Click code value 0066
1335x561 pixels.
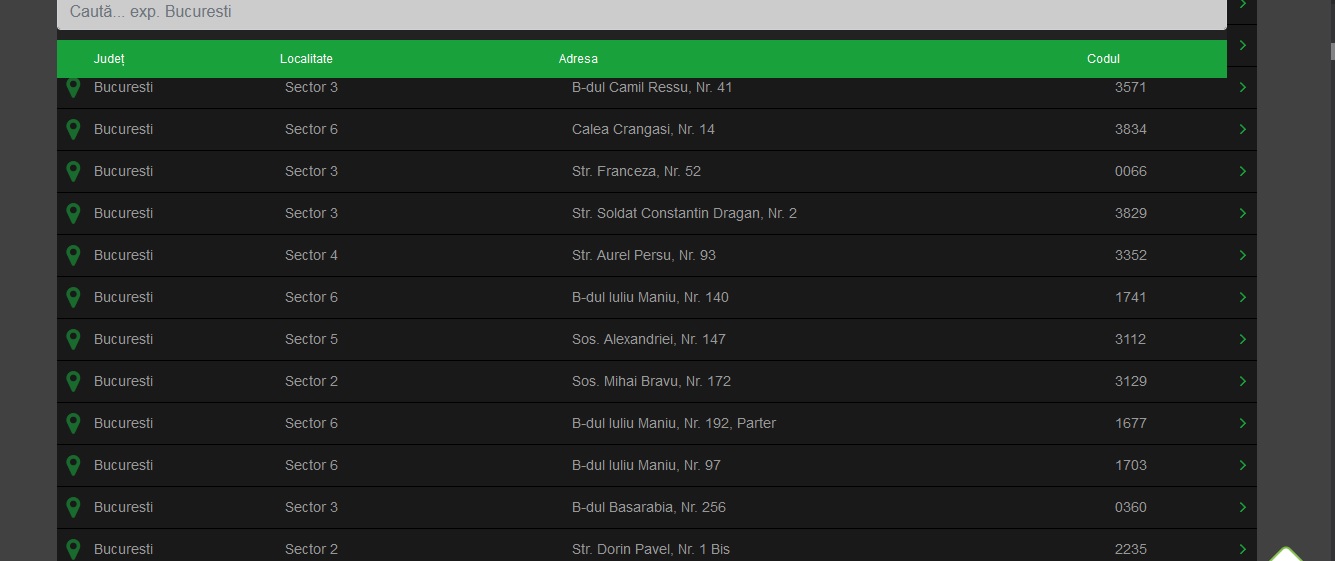[1131, 171]
